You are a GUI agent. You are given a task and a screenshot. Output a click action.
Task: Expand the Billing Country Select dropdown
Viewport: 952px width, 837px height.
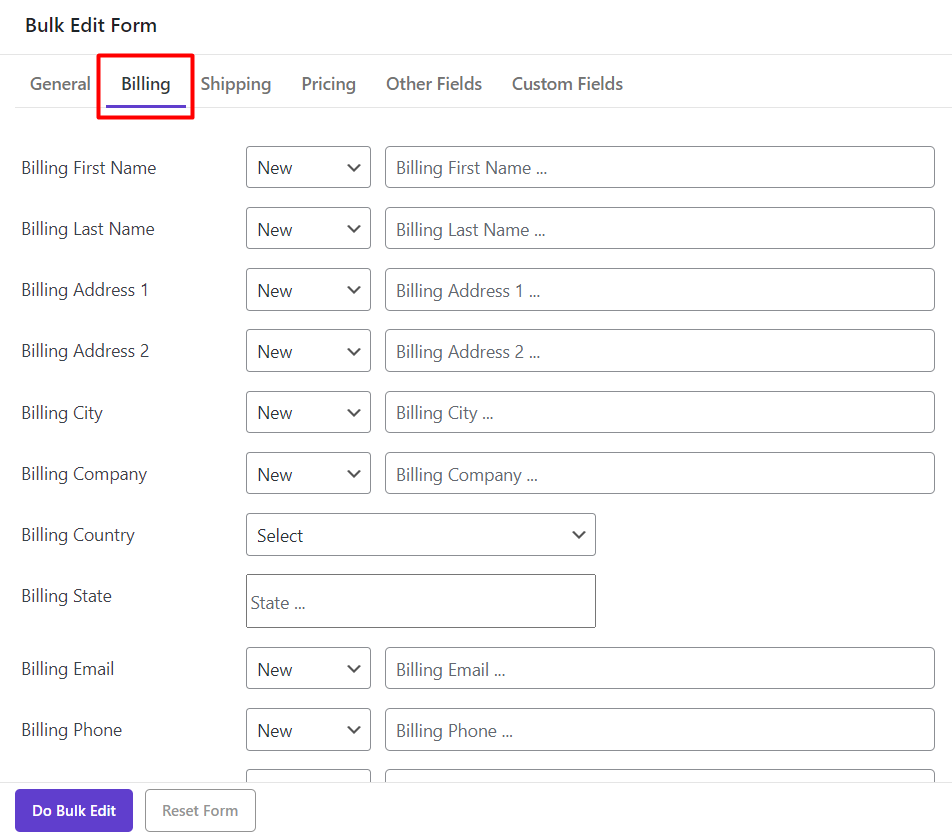(420, 535)
